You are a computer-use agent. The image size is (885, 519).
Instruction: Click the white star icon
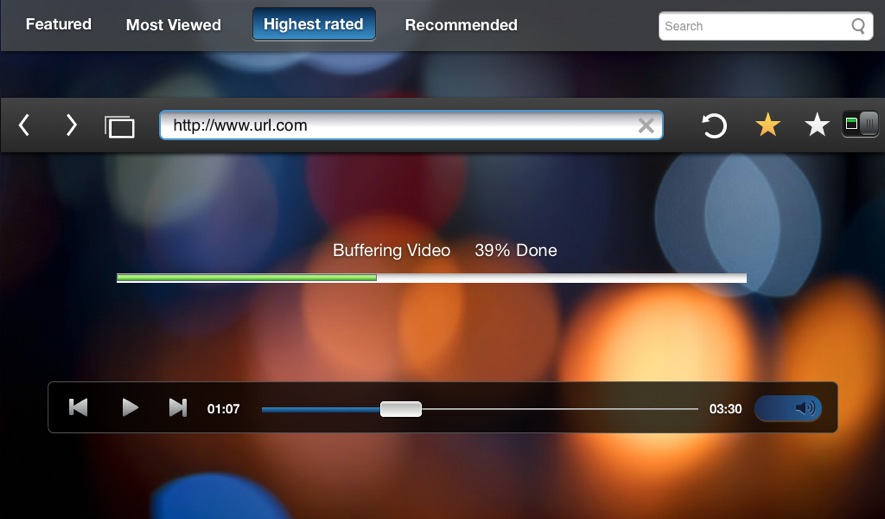(817, 124)
